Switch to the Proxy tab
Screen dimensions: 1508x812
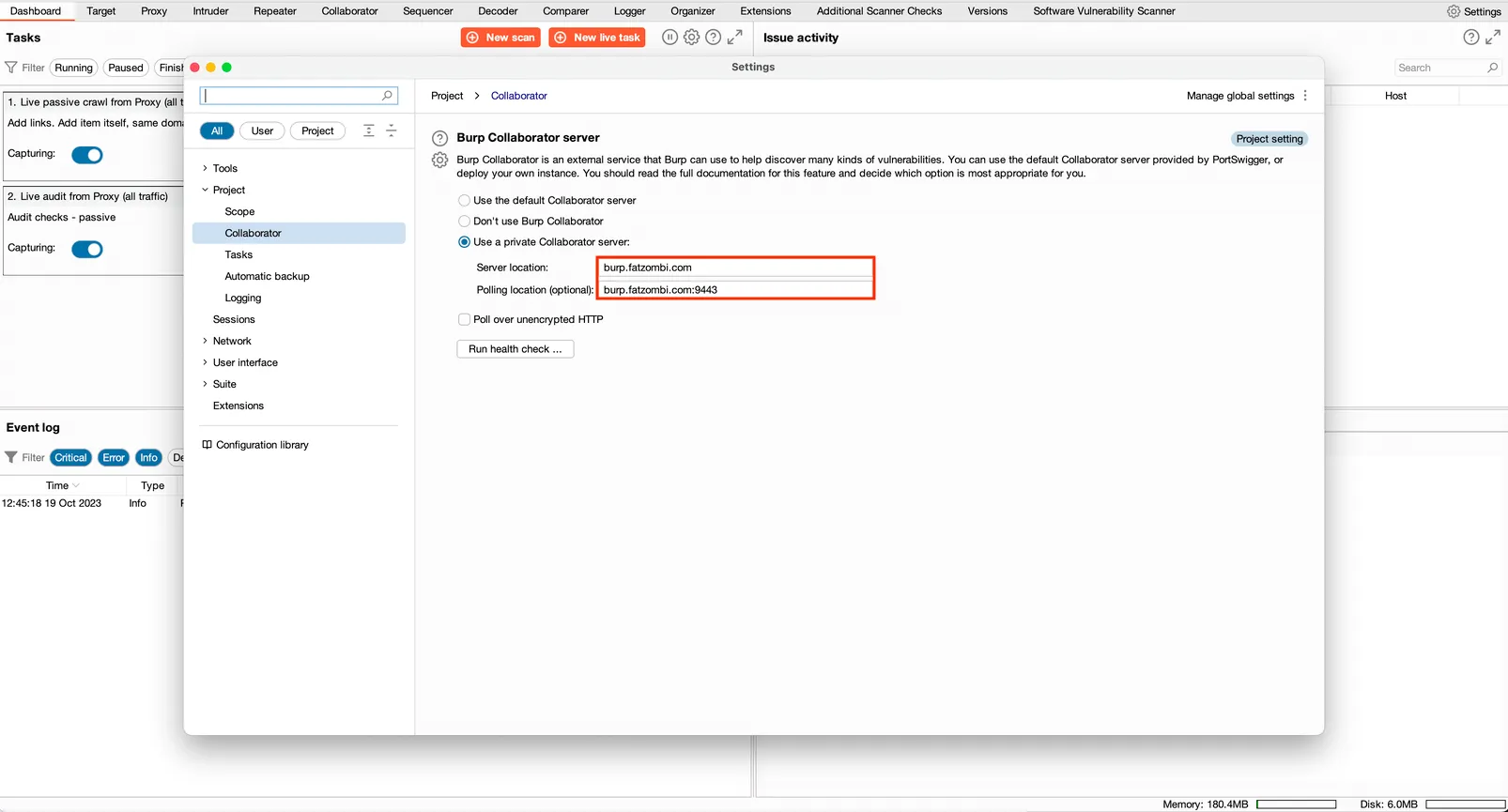click(154, 11)
